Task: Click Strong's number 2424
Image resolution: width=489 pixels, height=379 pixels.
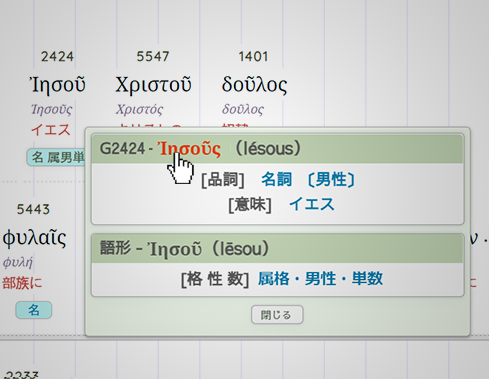Action: click(x=57, y=57)
